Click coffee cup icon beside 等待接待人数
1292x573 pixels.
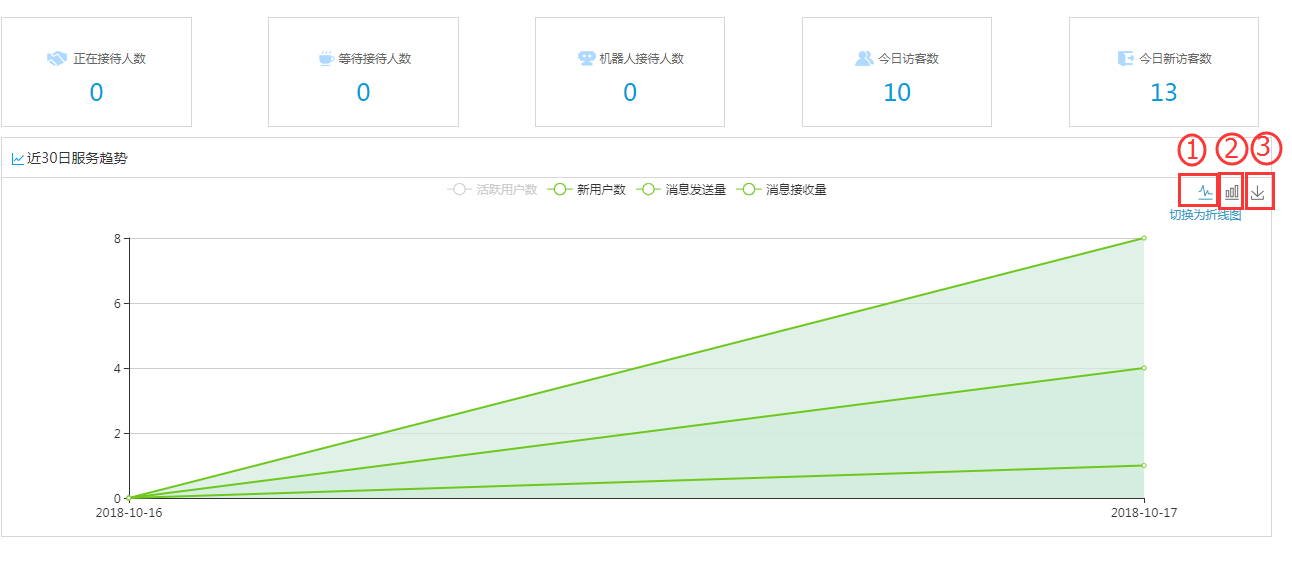[326, 59]
